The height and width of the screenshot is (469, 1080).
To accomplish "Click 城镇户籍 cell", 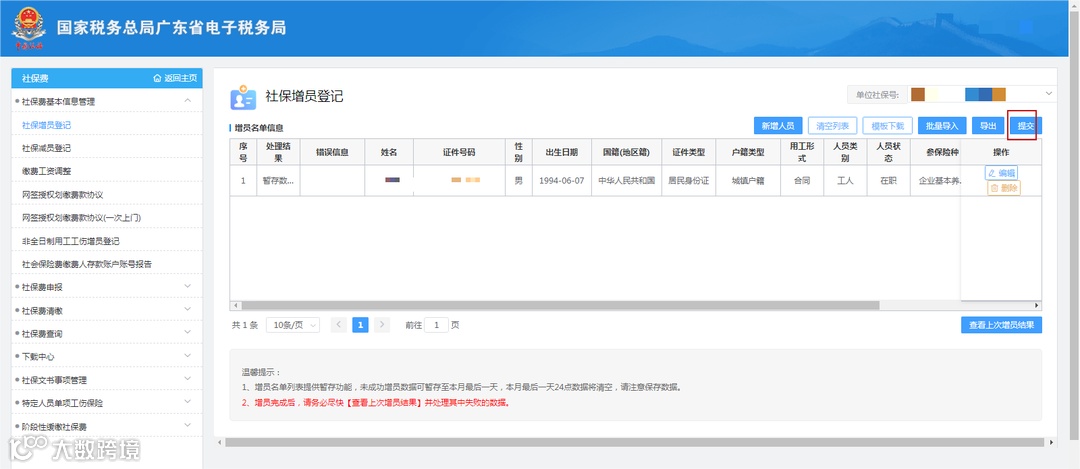I will (x=747, y=180).
